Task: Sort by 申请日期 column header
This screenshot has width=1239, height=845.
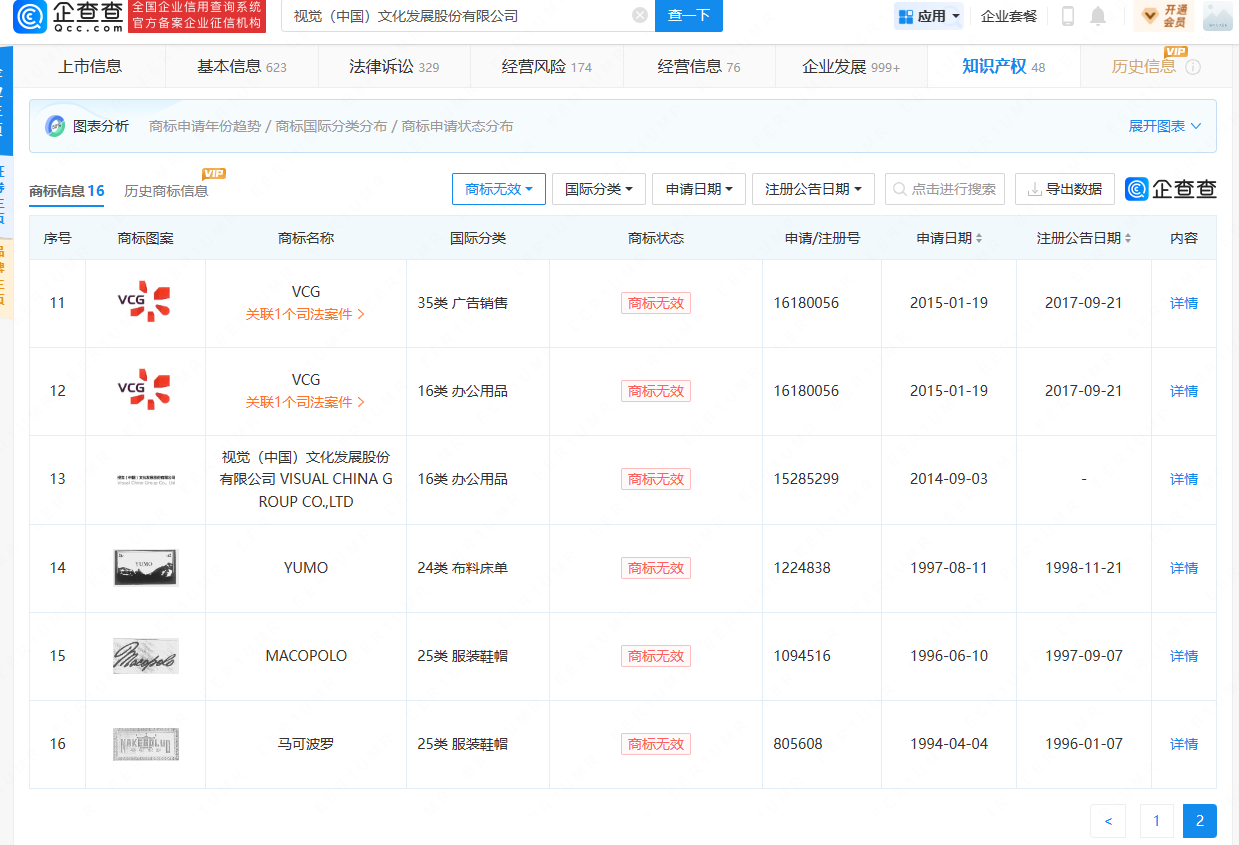Action: tap(949, 238)
